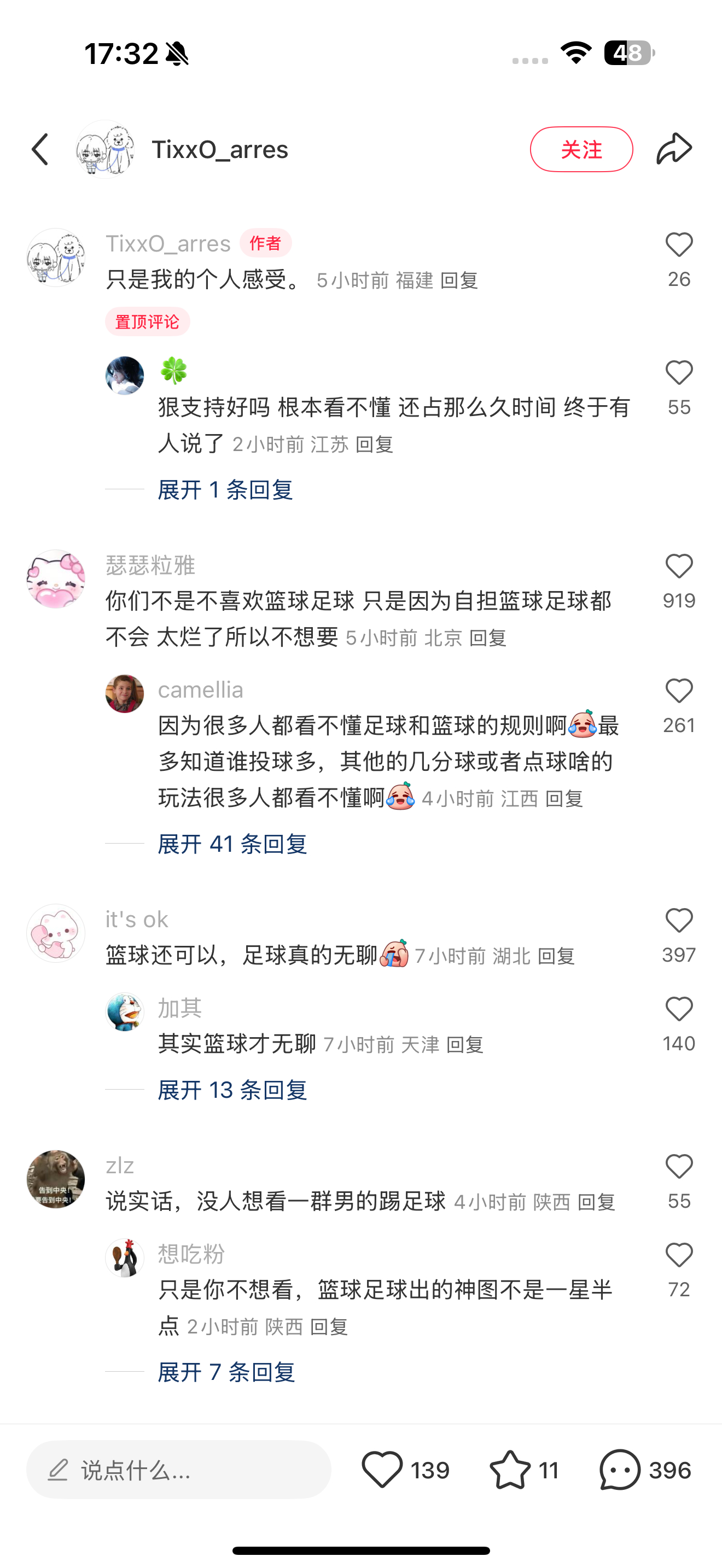Expand 7 replies under 想吃粉
The height and width of the screenshot is (1568, 722).
(x=226, y=1373)
